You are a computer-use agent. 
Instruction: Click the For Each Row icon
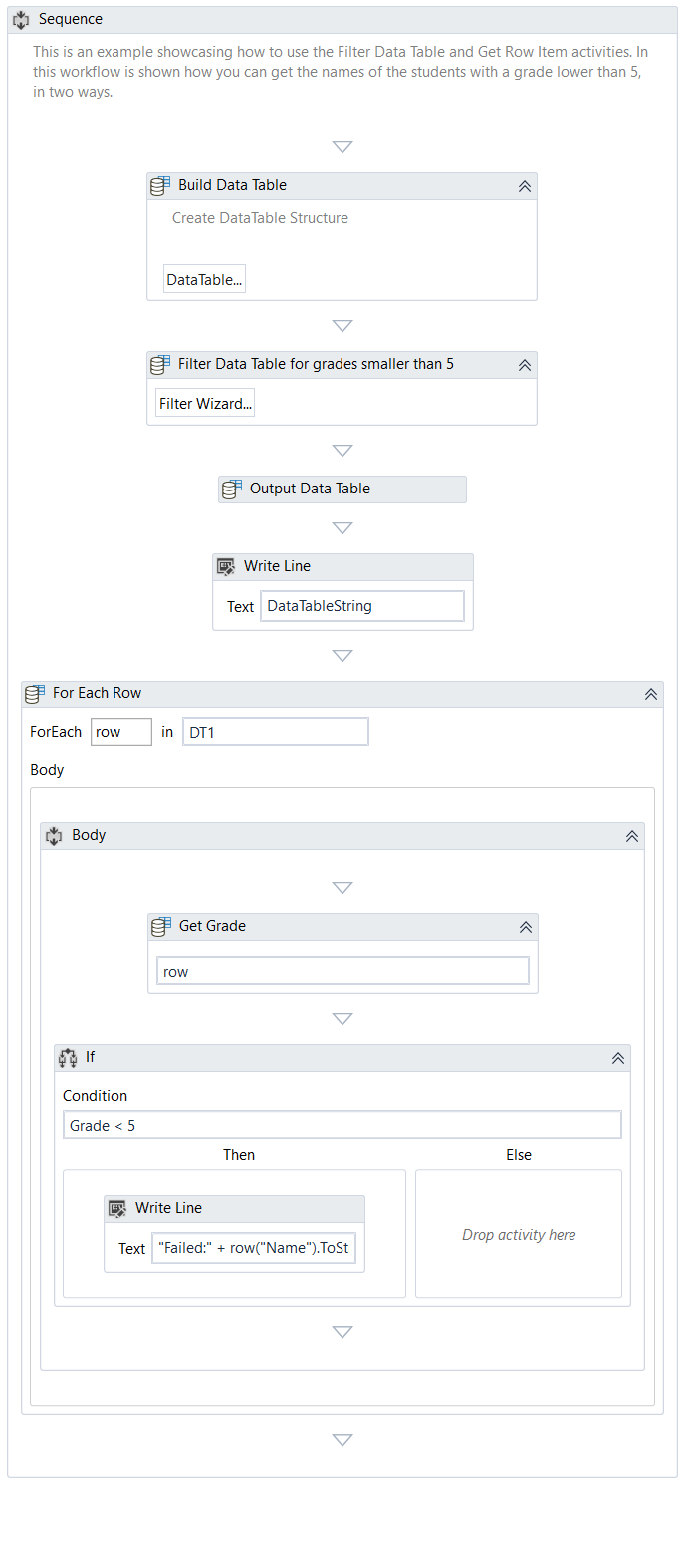pyautogui.click(x=35, y=694)
